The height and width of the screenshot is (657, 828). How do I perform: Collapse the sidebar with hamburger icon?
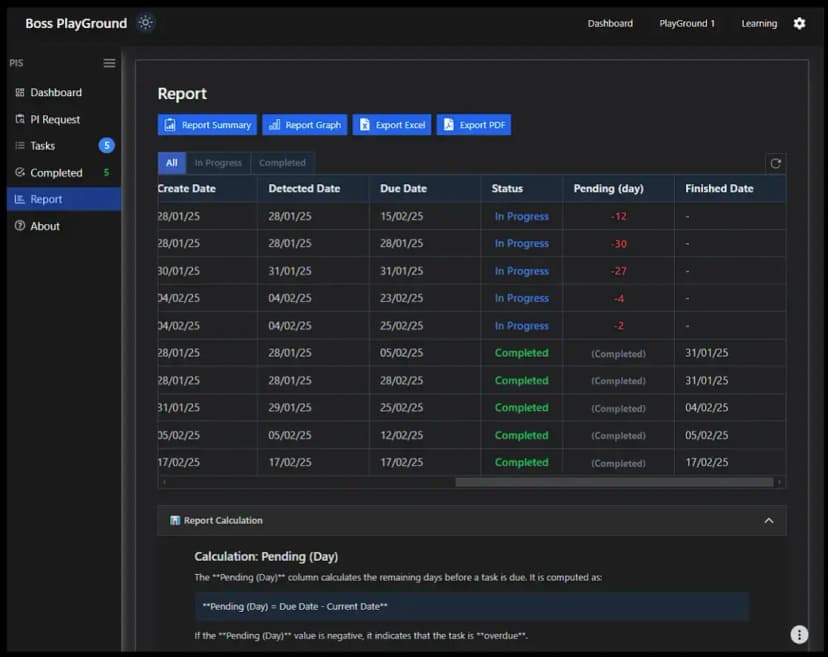109,63
